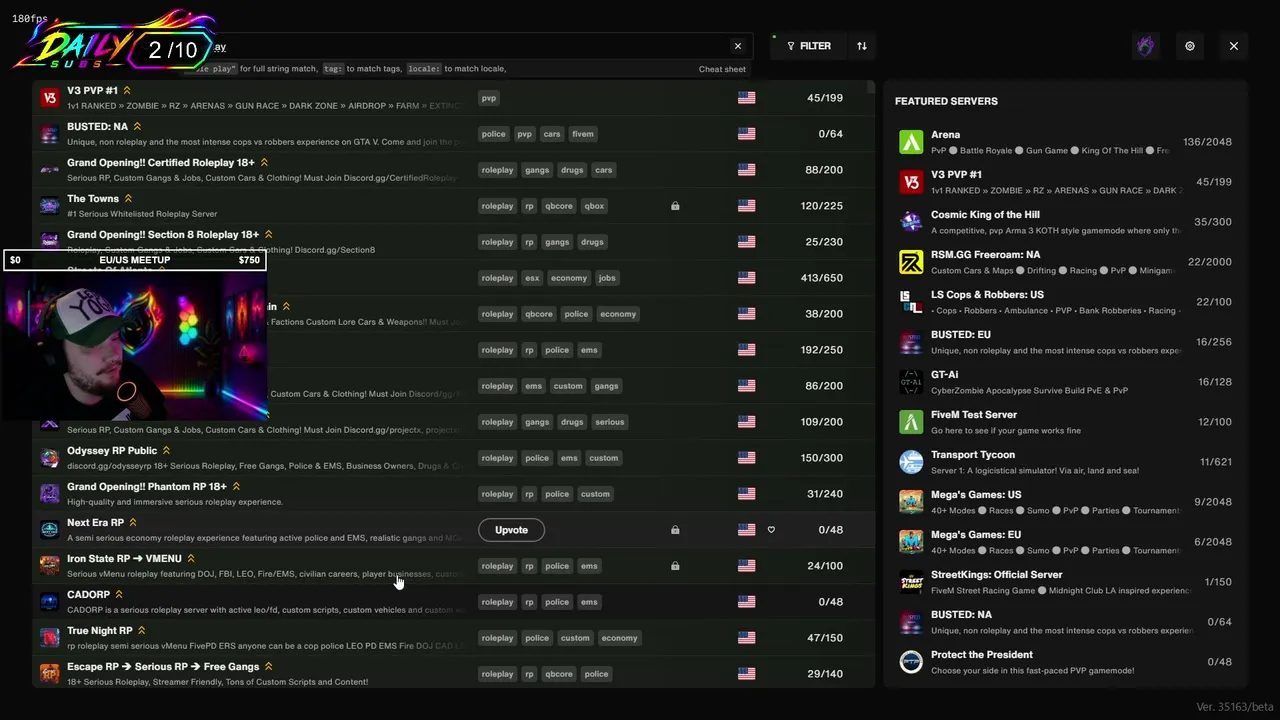The height and width of the screenshot is (720, 1280).
Task: Click The Towns server icon
Action: tap(49, 206)
